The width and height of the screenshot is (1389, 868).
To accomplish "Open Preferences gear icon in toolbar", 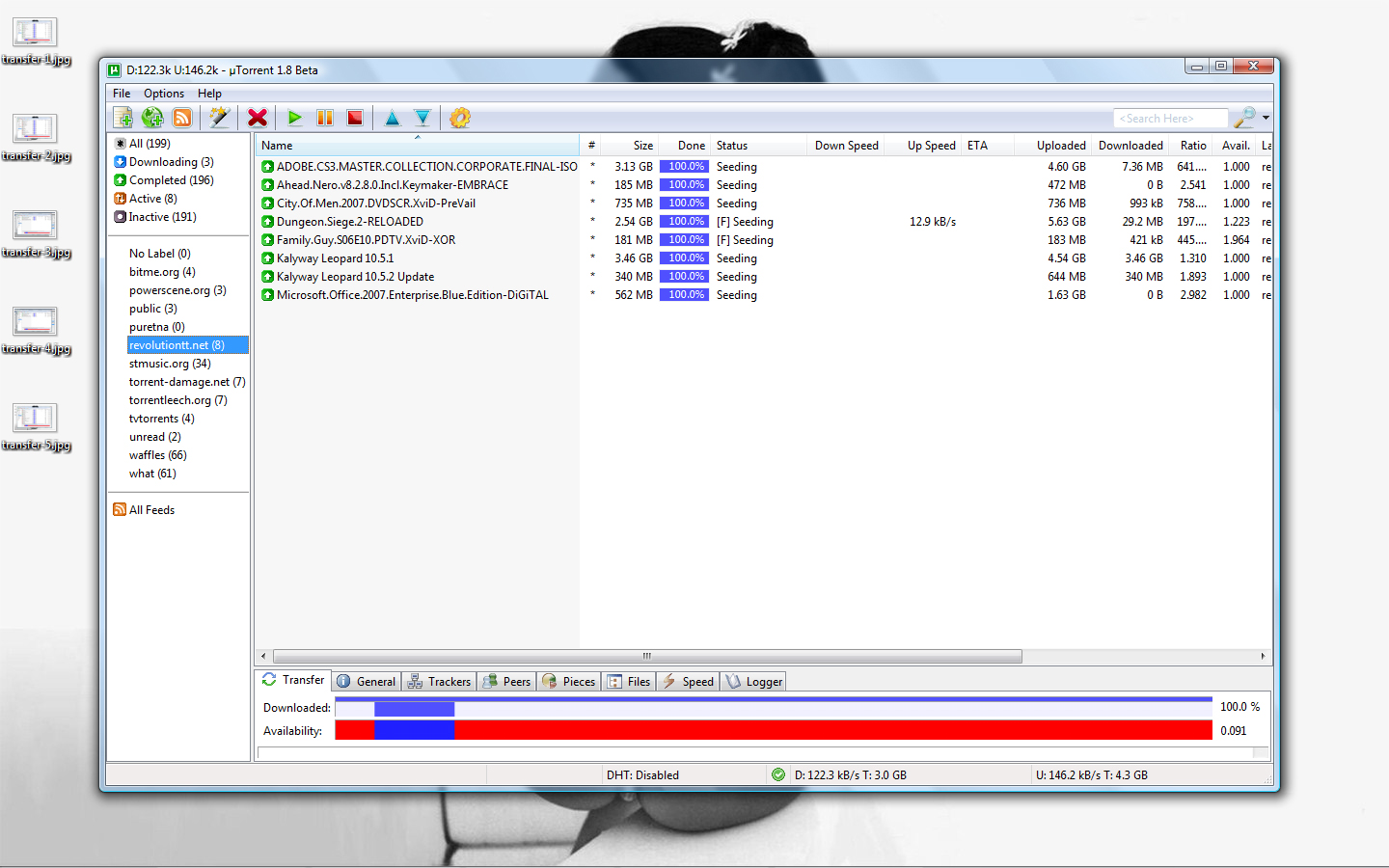I will click(460, 118).
